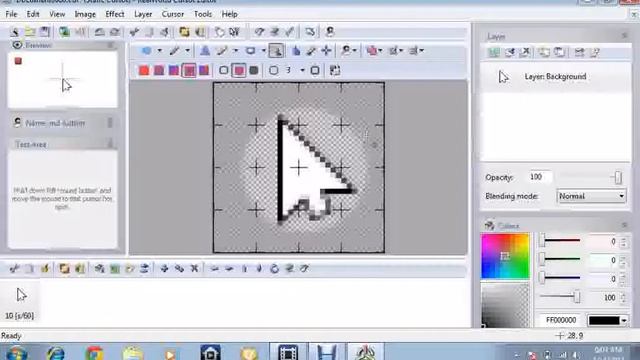Viewport: 640px width, 360px height.
Task: Click the add layer icon in Layer panel
Action: coord(494,52)
